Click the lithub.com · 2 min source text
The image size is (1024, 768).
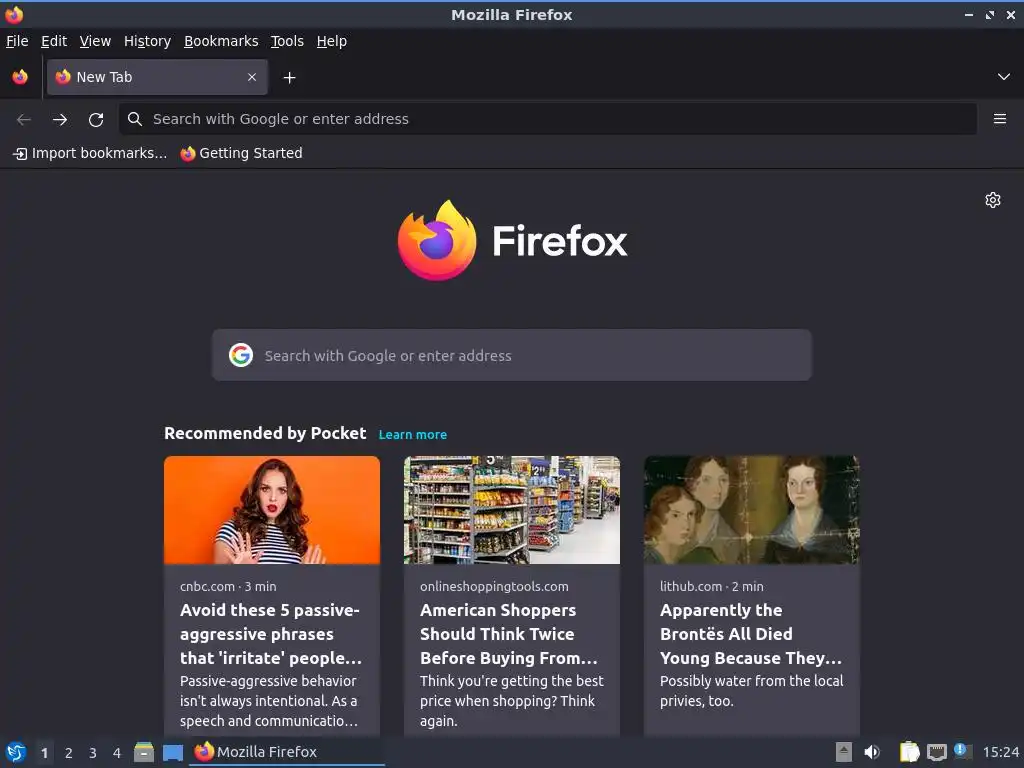point(711,586)
